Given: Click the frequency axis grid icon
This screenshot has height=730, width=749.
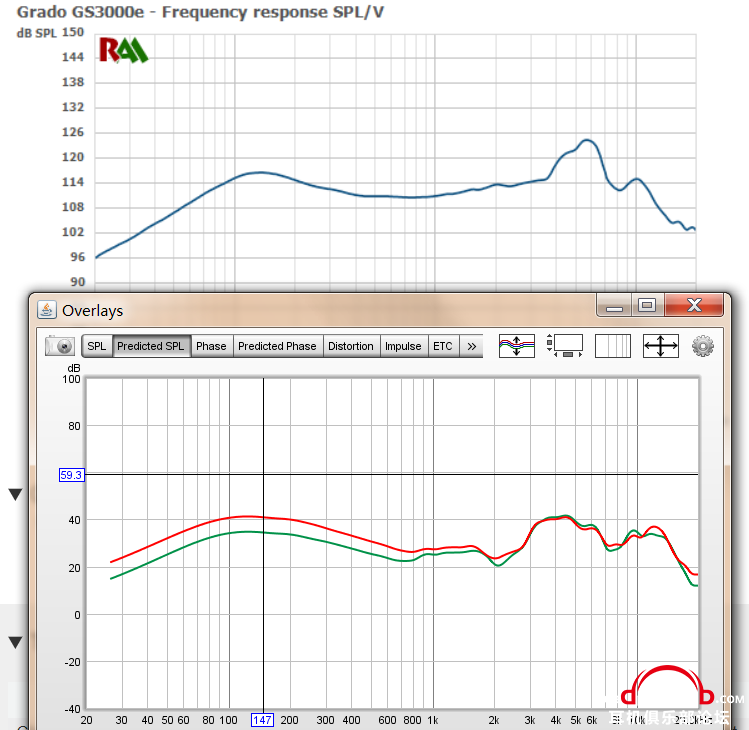Looking at the screenshot, I should [x=613, y=345].
